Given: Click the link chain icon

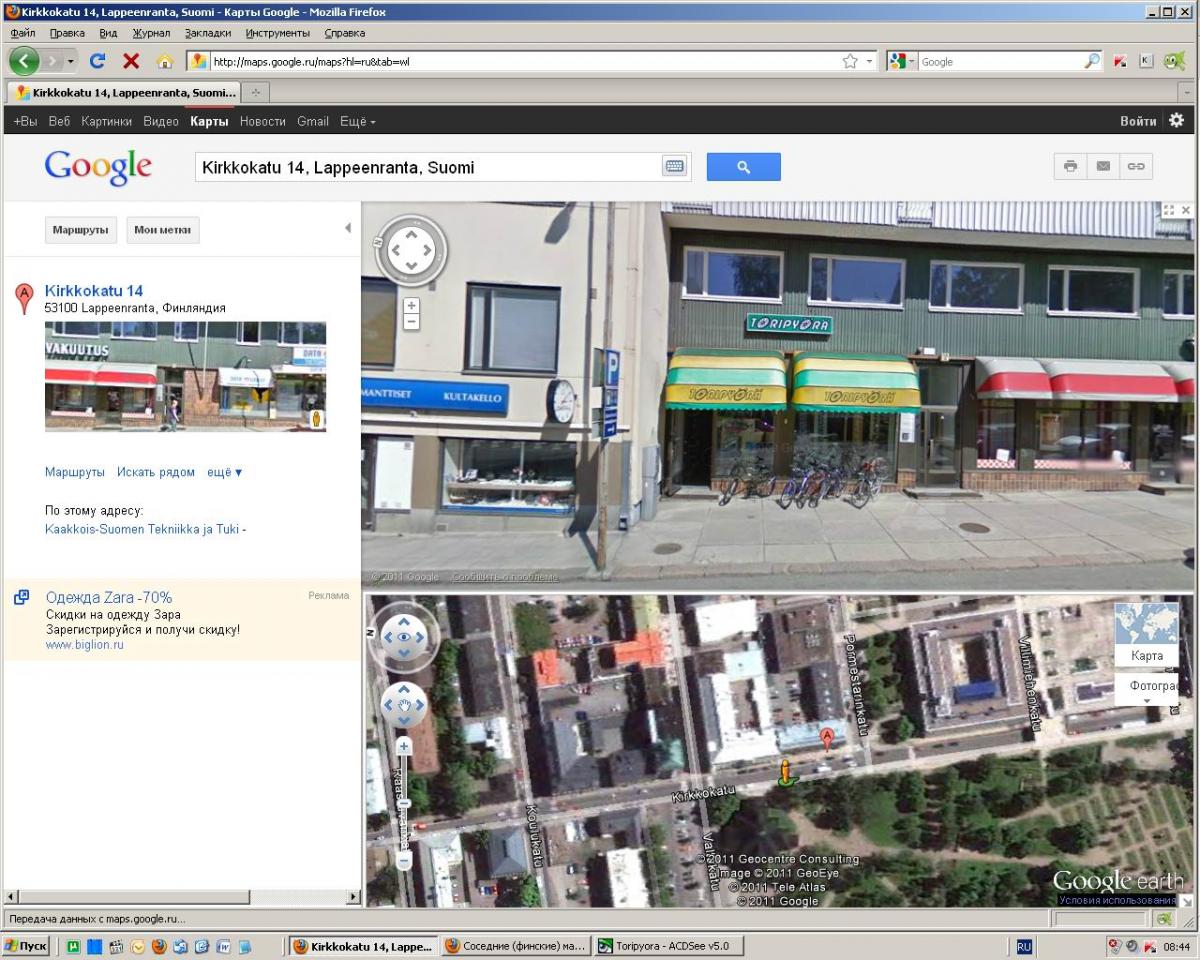Looking at the screenshot, I should [x=1136, y=166].
